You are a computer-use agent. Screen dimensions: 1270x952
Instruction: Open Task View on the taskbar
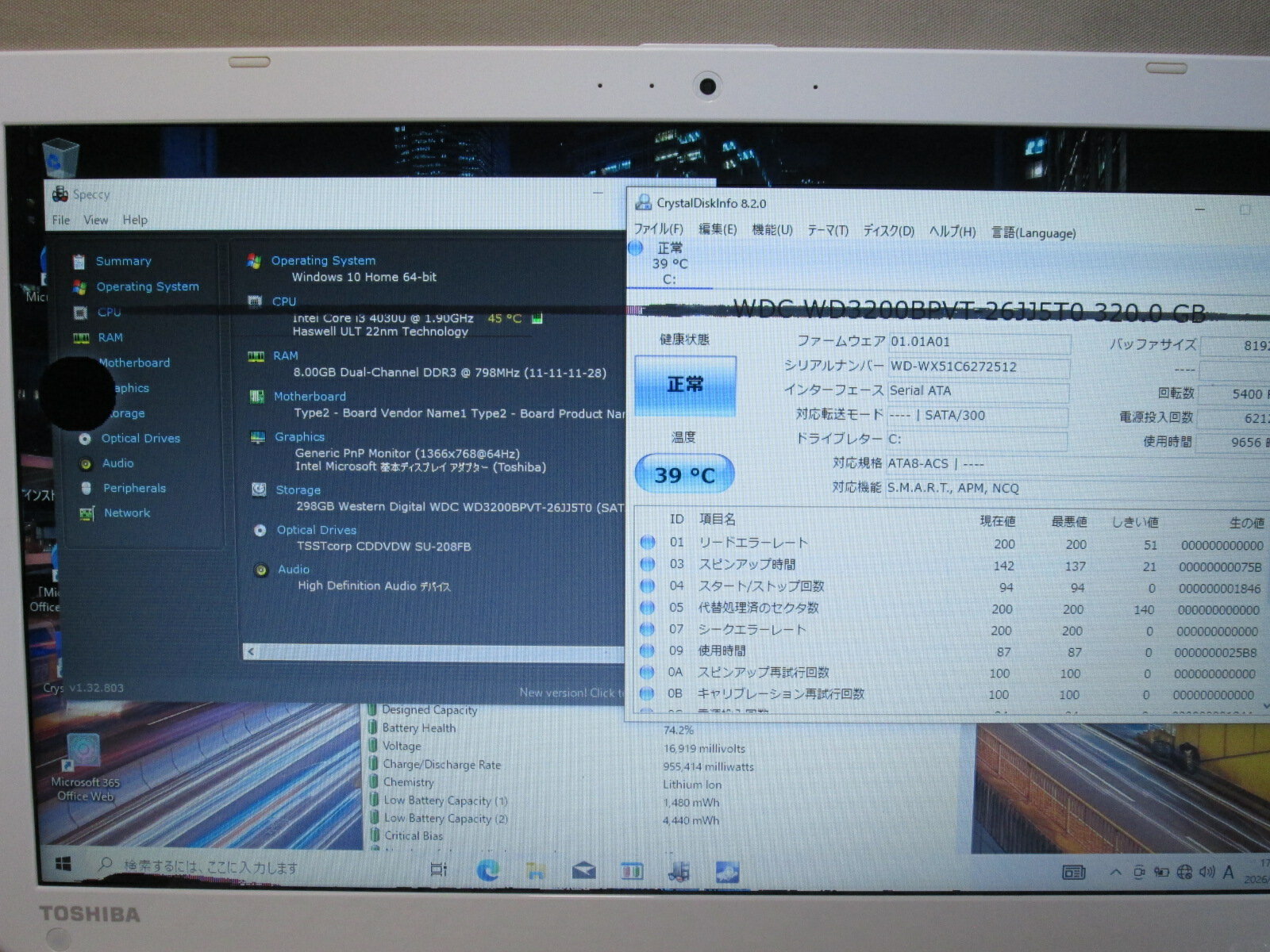pyautogui.click(x=438, y=869)
